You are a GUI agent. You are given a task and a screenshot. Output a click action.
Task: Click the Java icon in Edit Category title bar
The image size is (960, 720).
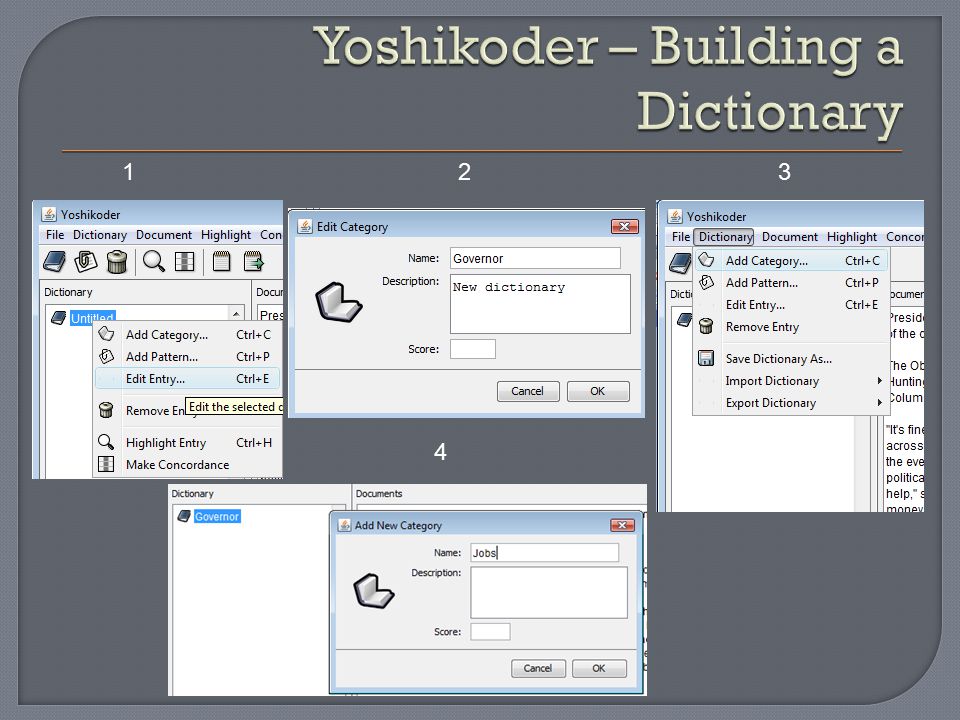305,227
